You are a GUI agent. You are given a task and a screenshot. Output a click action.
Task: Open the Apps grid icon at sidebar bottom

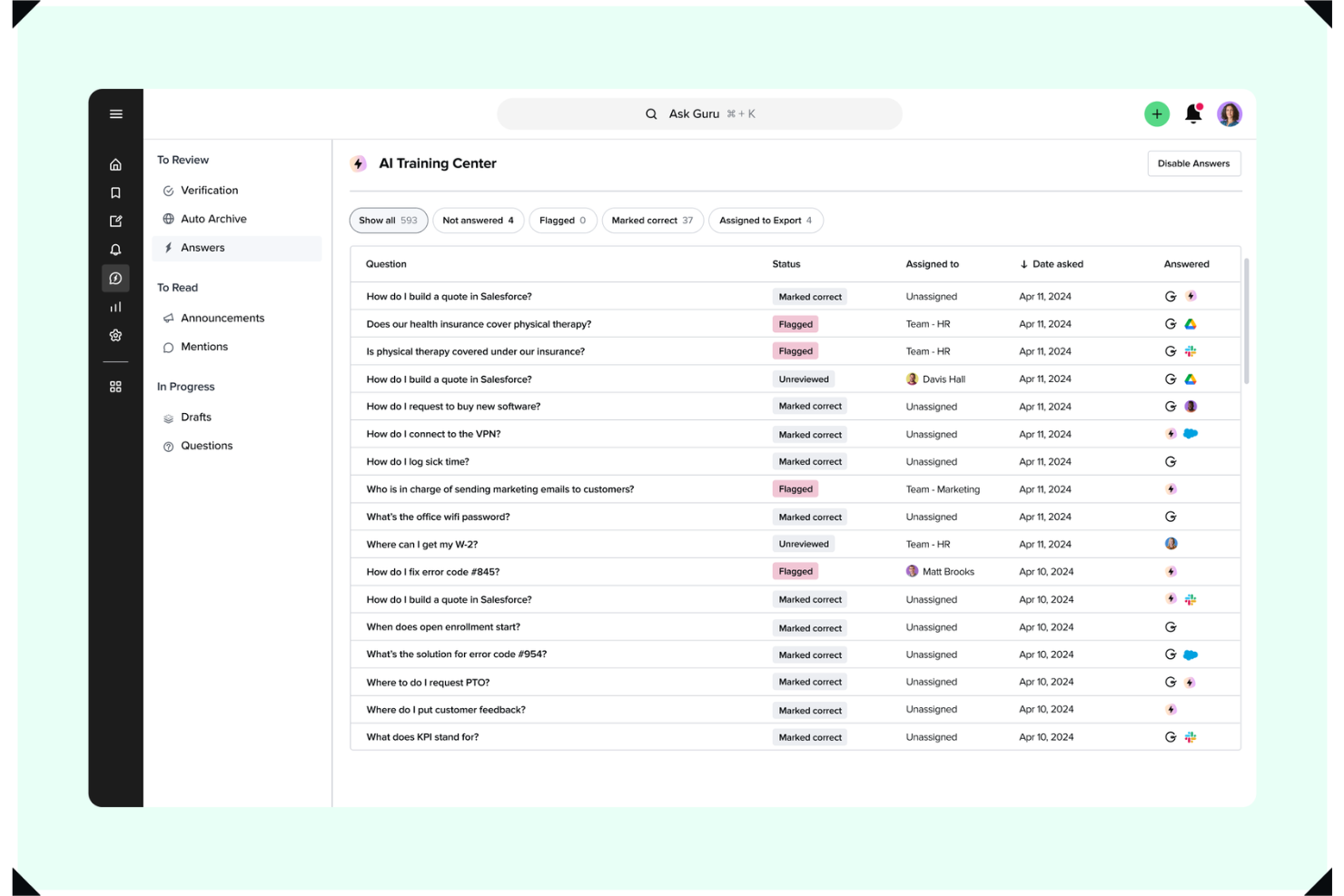[115, 386]
